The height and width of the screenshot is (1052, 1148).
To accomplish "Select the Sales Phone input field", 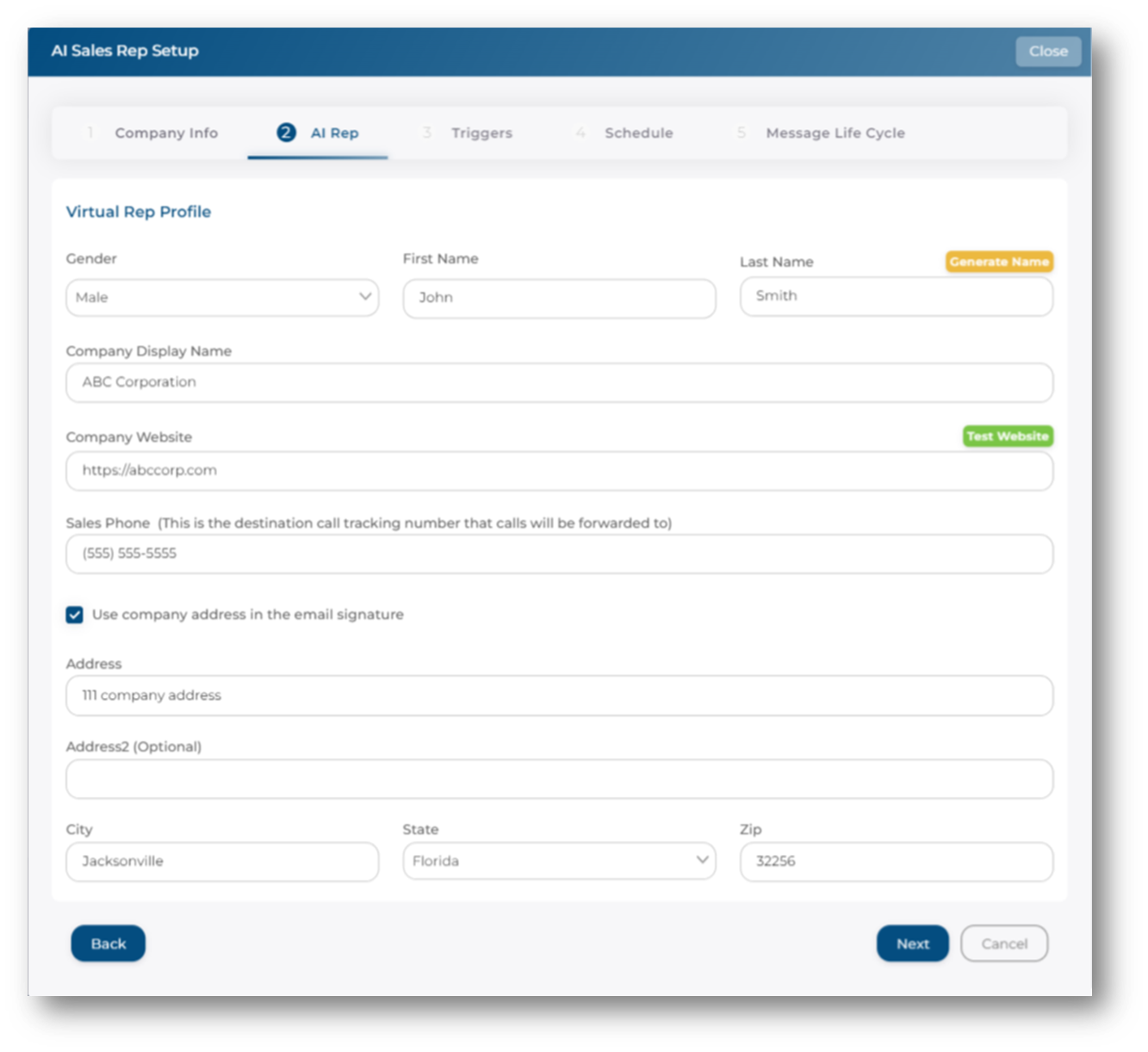I will tap(559, 554).
